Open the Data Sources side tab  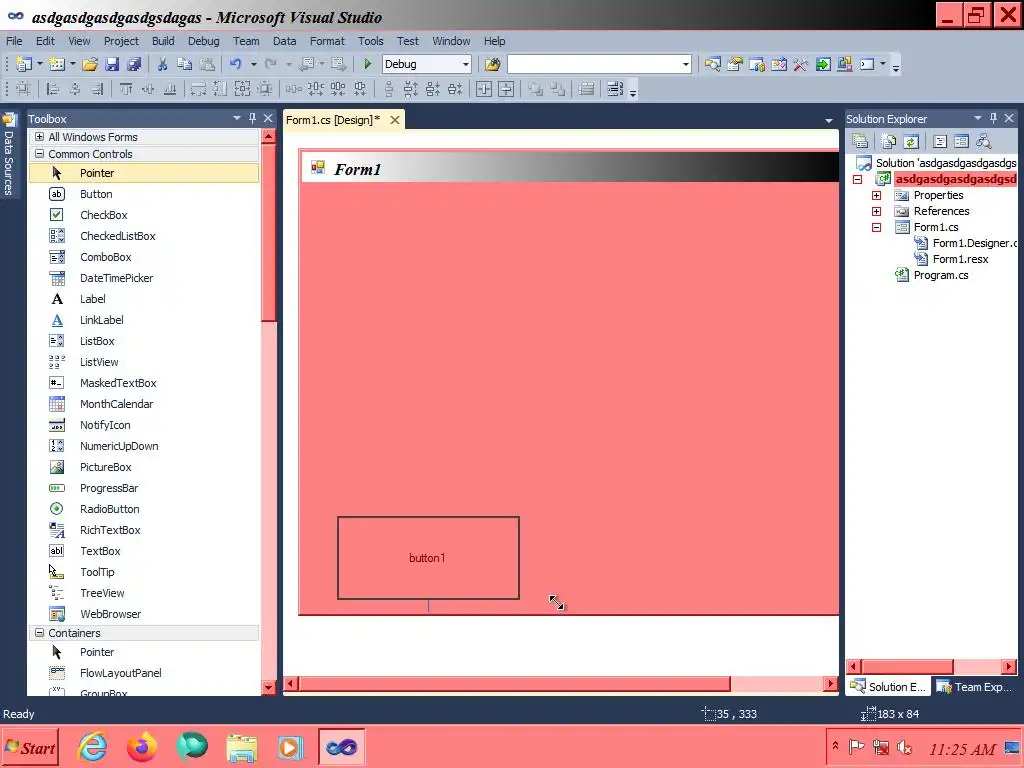[x=9, y=155]
